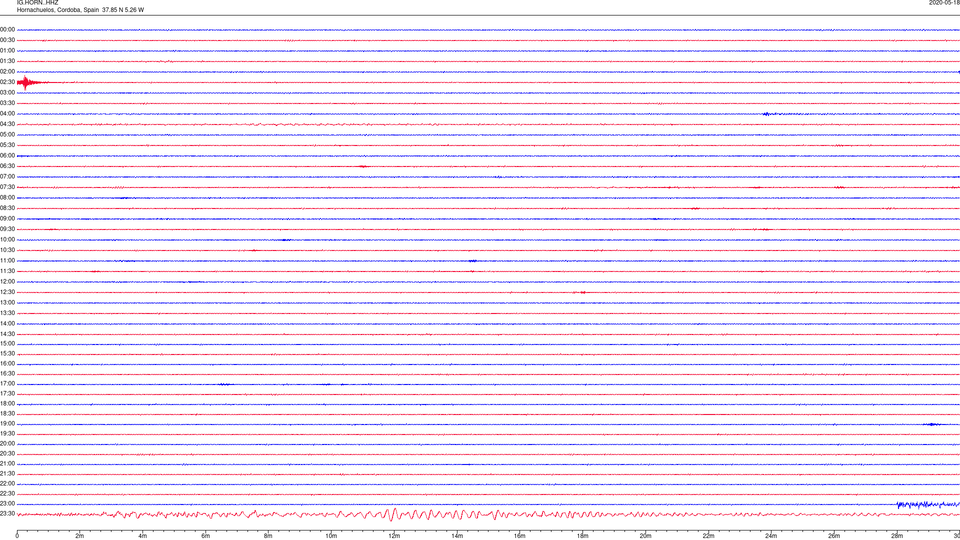Click the 12:00 time label
Image resolution: width=960 pixels, height=540 pixels.
(7, 282)
